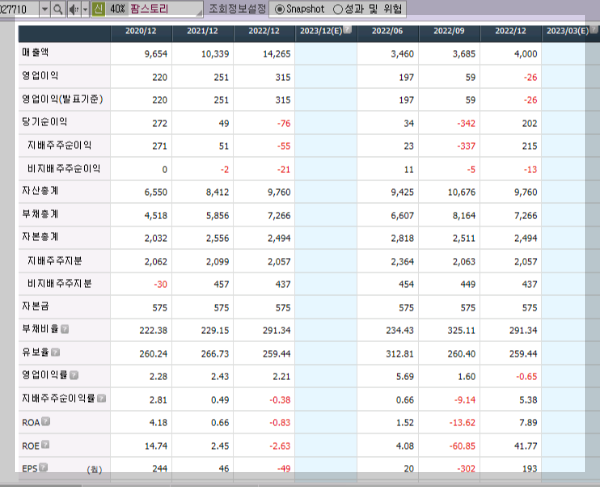This screenshot has width=600, height=487.
Task: Select the 성과 및 위험 radio button
Action: 338,9
